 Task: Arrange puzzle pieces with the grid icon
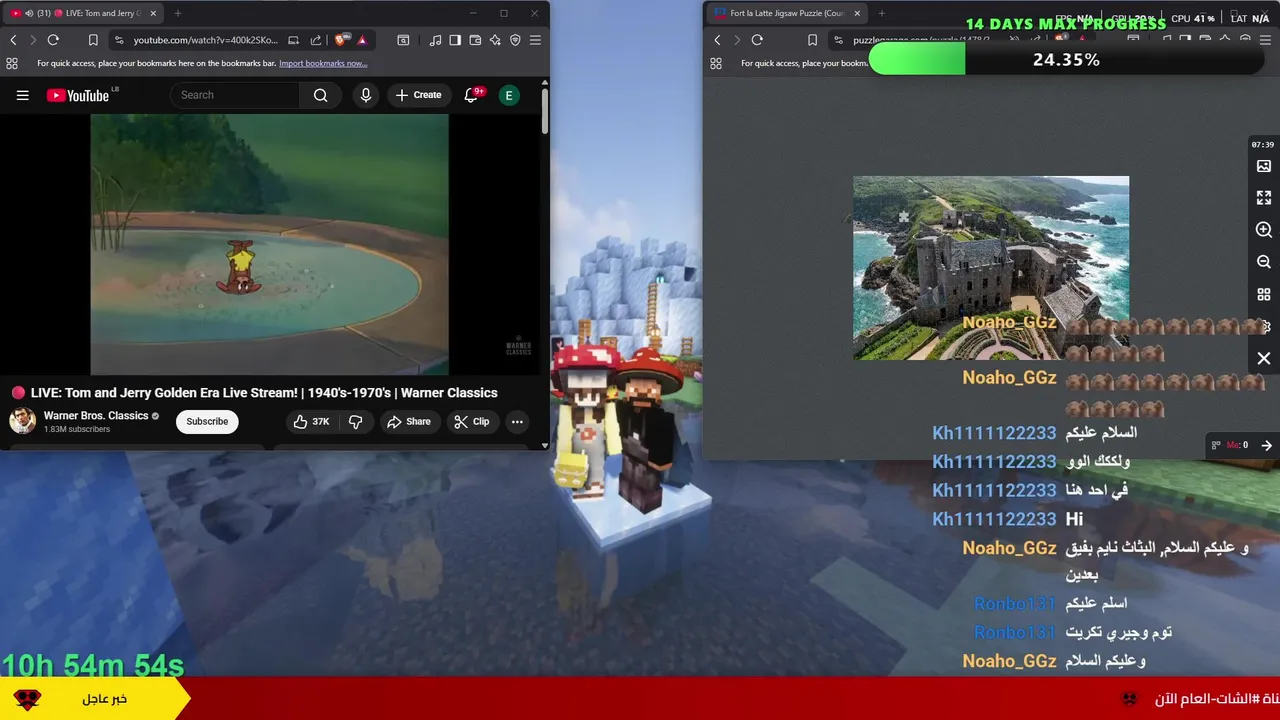1264,295
